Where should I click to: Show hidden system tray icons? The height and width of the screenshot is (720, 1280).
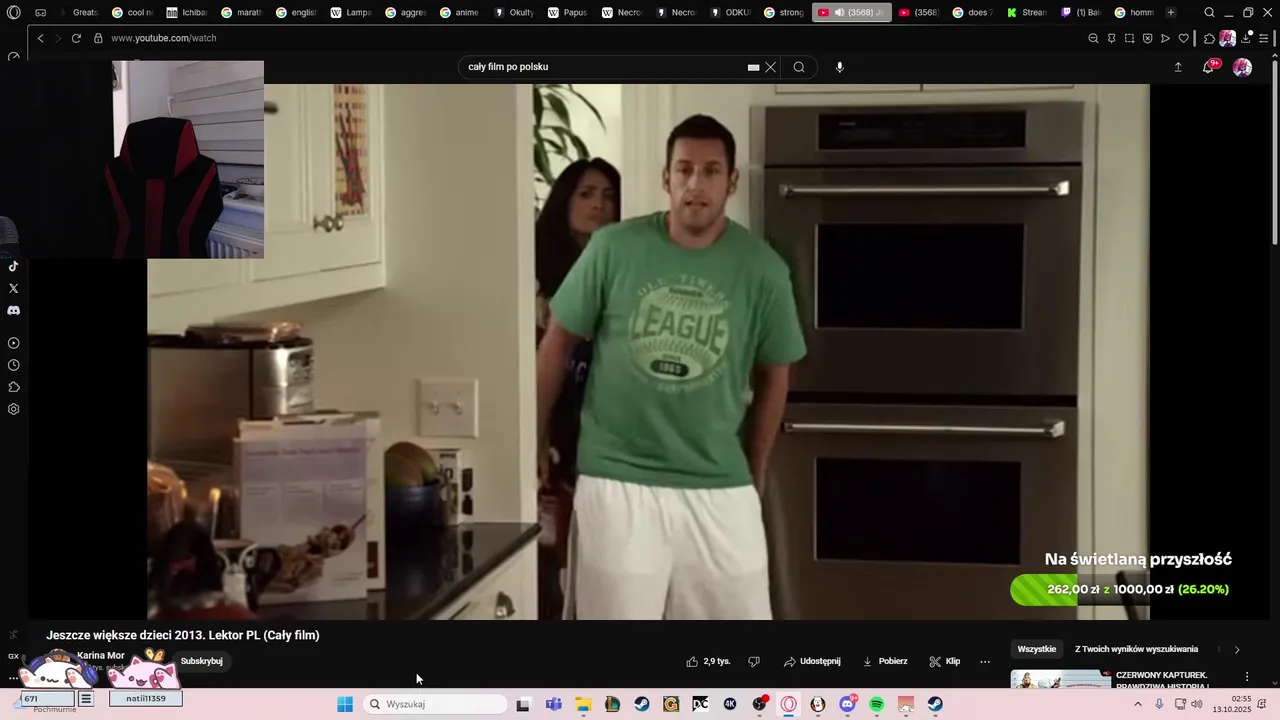coord(1138,704)
